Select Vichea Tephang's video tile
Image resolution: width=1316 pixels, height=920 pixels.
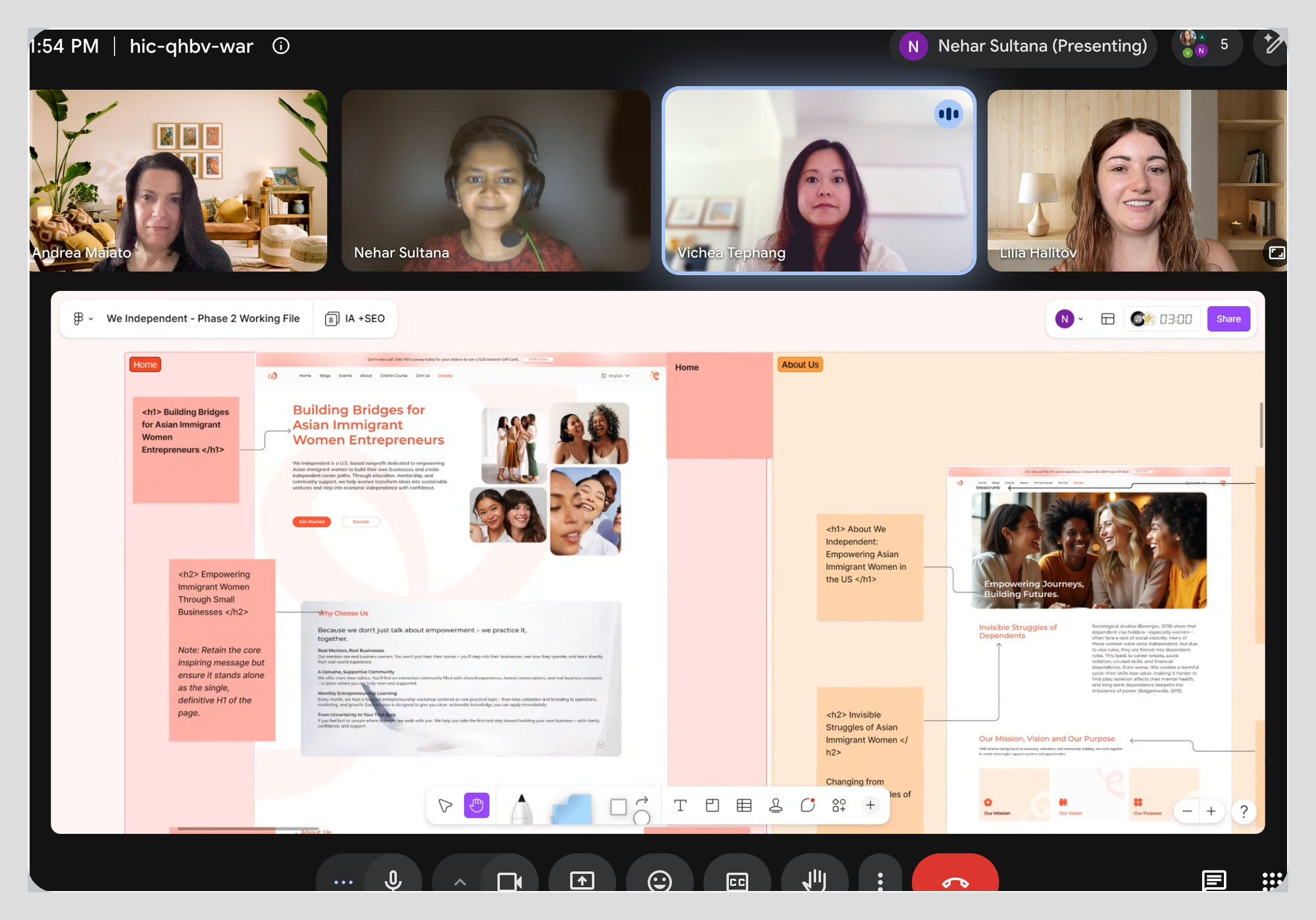tap(819, 180)
